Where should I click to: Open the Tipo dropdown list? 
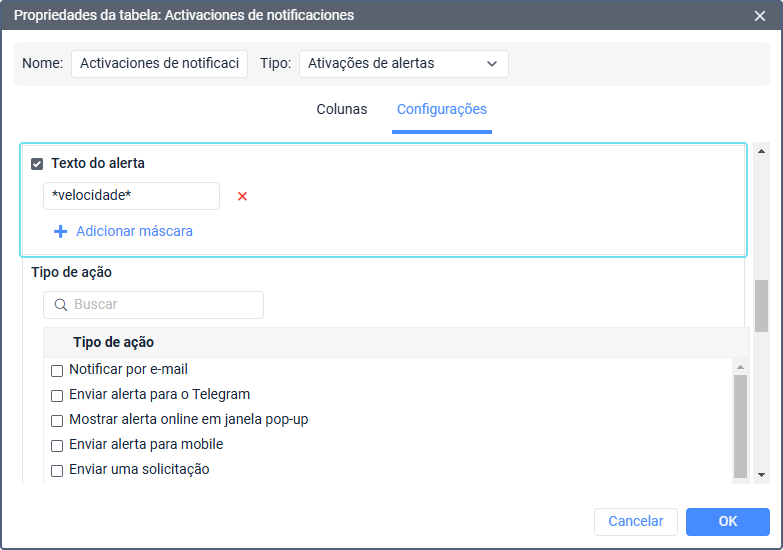(403, 64)
